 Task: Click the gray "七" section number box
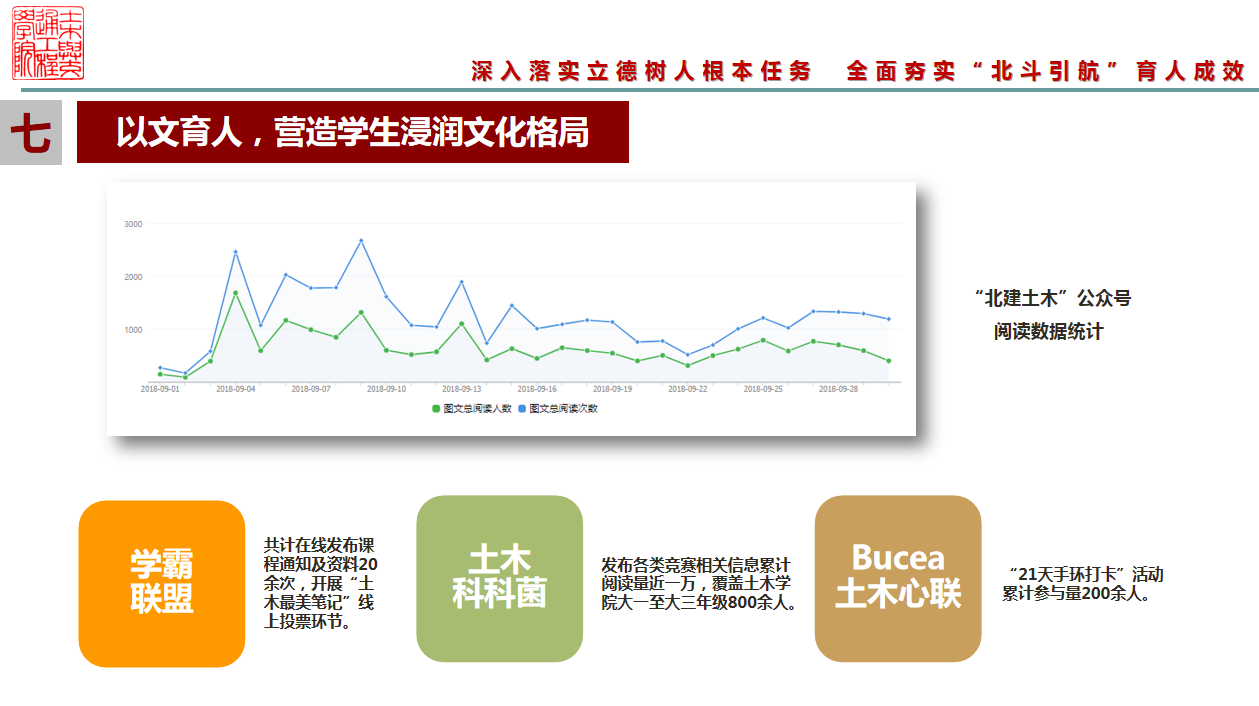[31, 133]
